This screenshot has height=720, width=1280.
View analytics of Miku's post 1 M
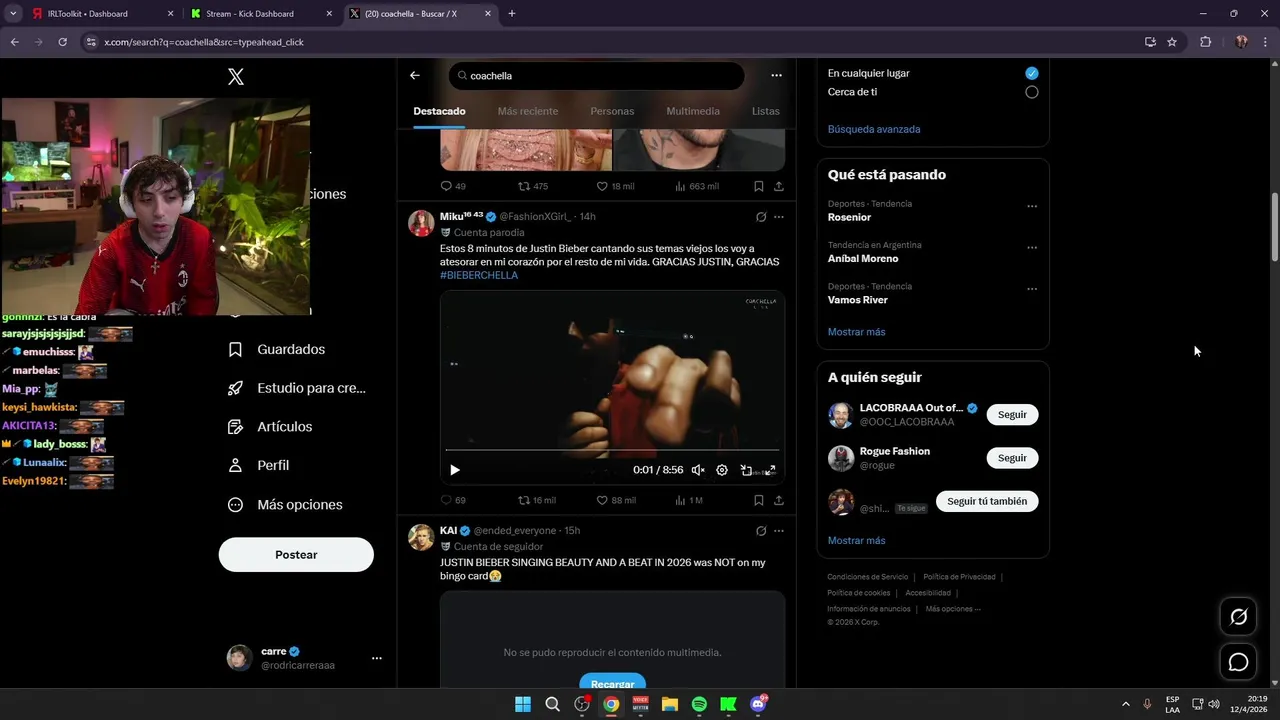tap(689, 500)
